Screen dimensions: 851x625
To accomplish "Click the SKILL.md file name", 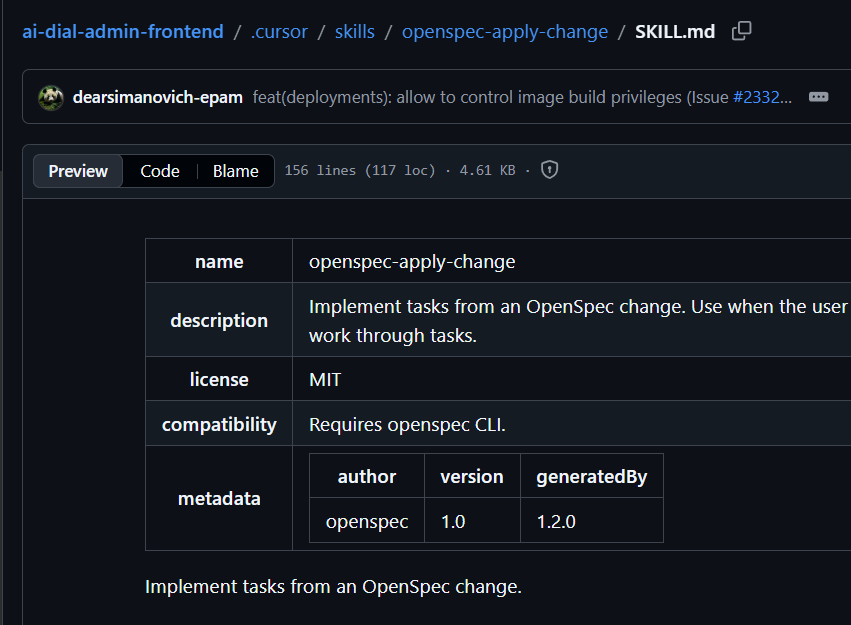I will (675, 32).
